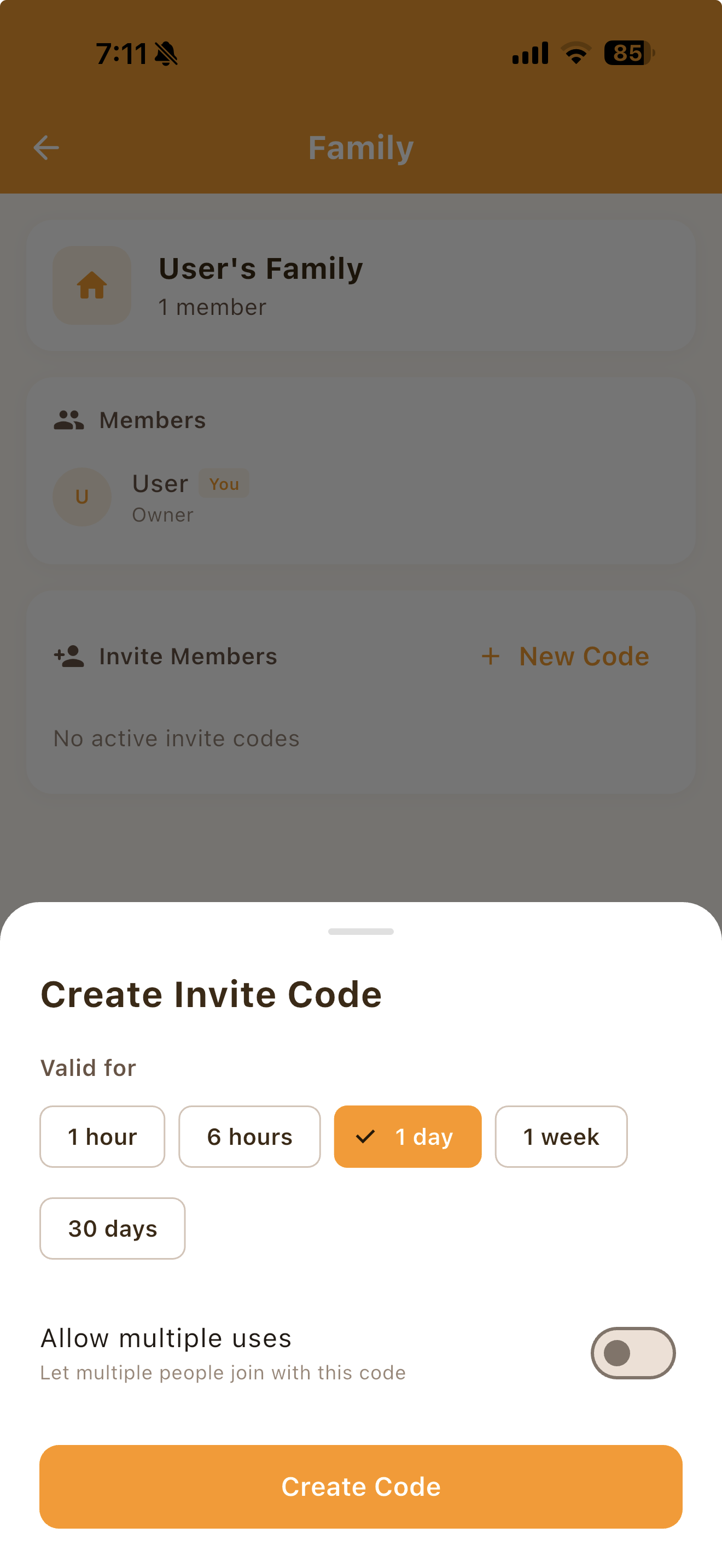Choose the 1 day validity chip

pyautogui.click(x=408, y=1137)
